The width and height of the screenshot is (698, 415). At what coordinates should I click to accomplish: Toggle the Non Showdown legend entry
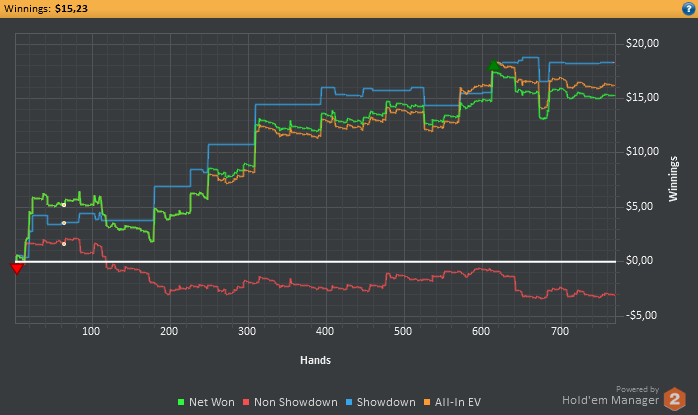click(x=290, y=402)
